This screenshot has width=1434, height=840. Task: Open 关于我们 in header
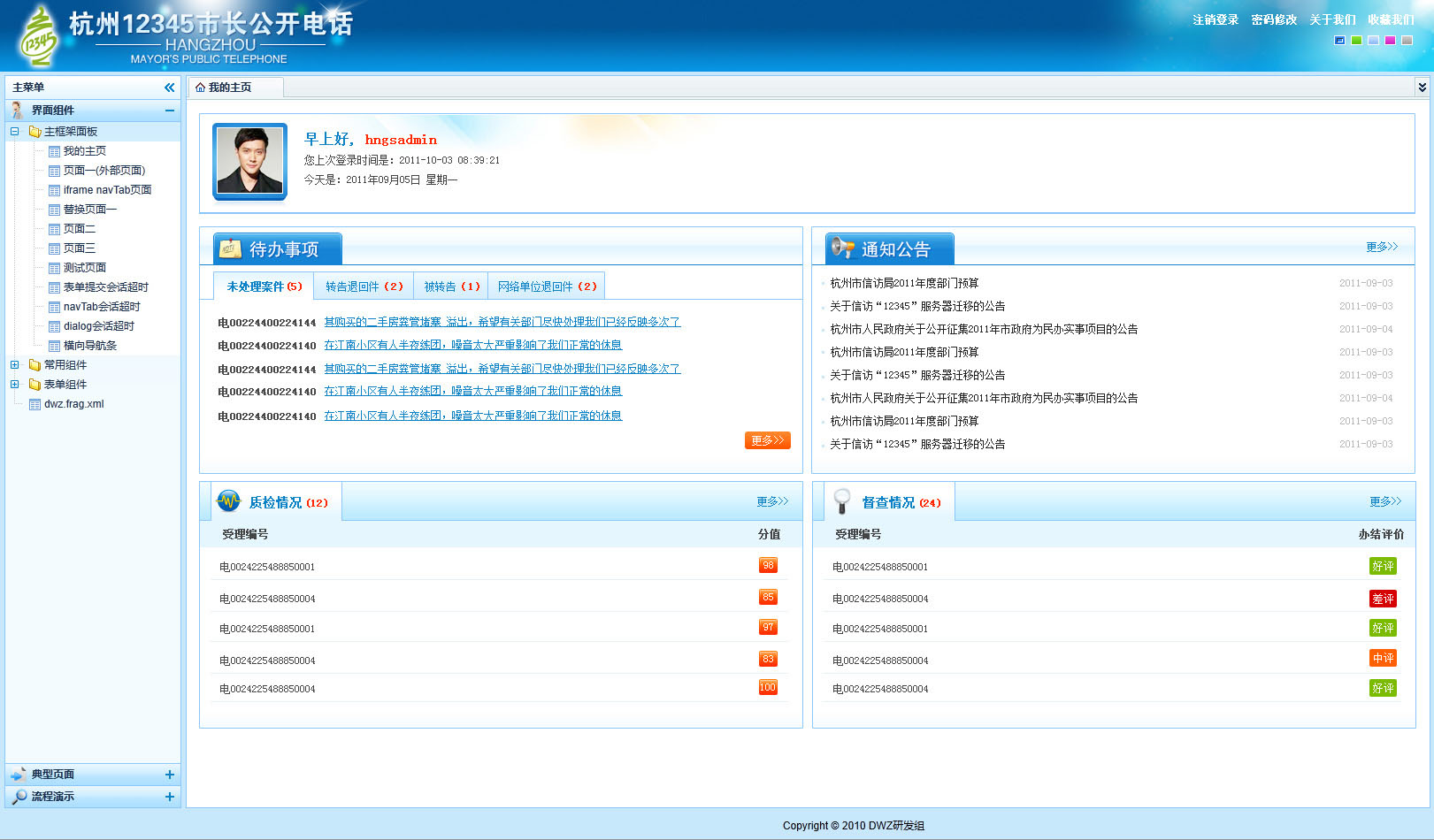(1332, 19)
